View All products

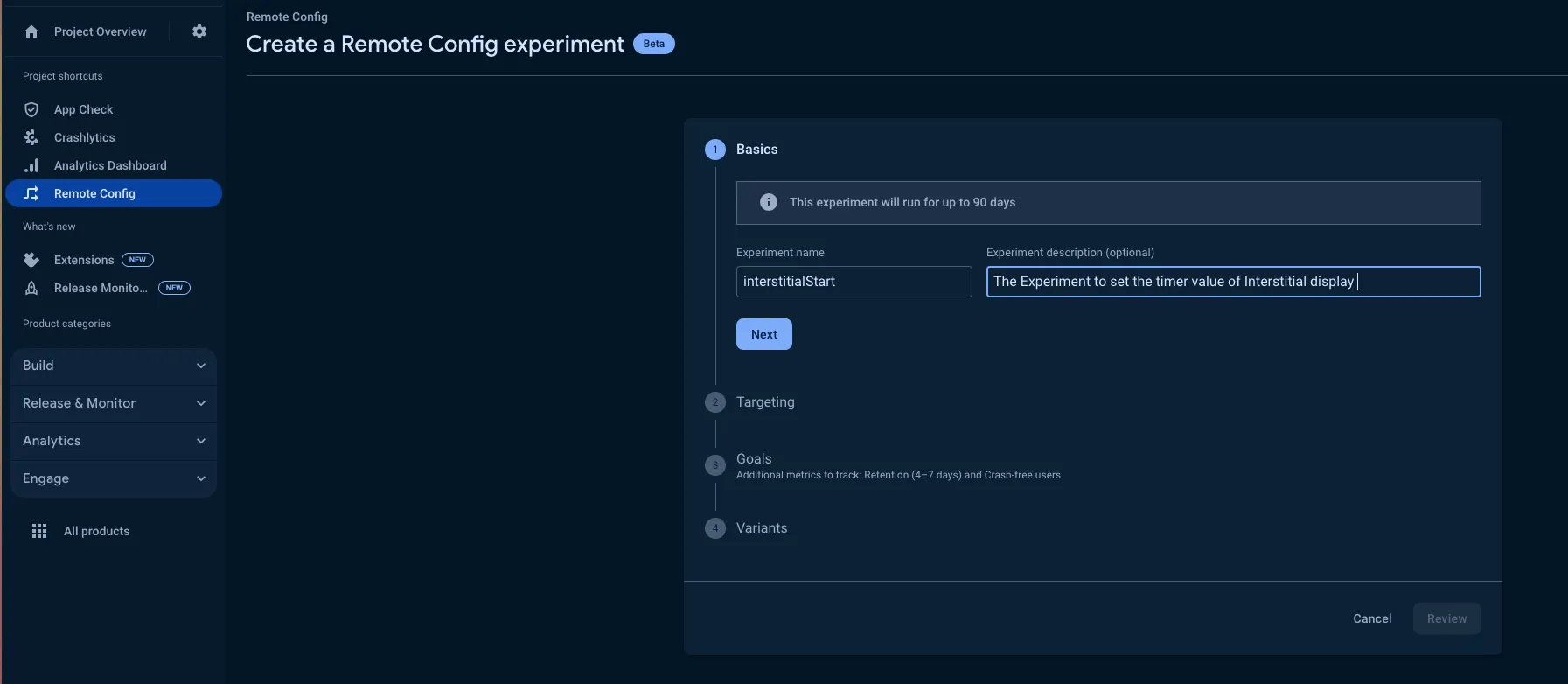[96, 531]
